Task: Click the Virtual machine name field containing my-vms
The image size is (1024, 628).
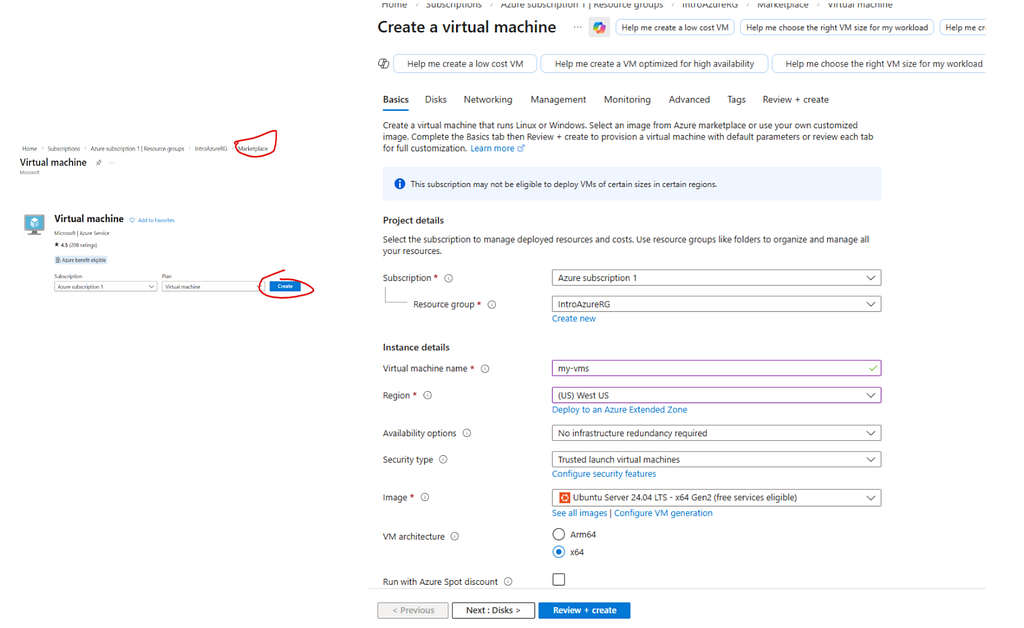Action: (x=716, y=369)
